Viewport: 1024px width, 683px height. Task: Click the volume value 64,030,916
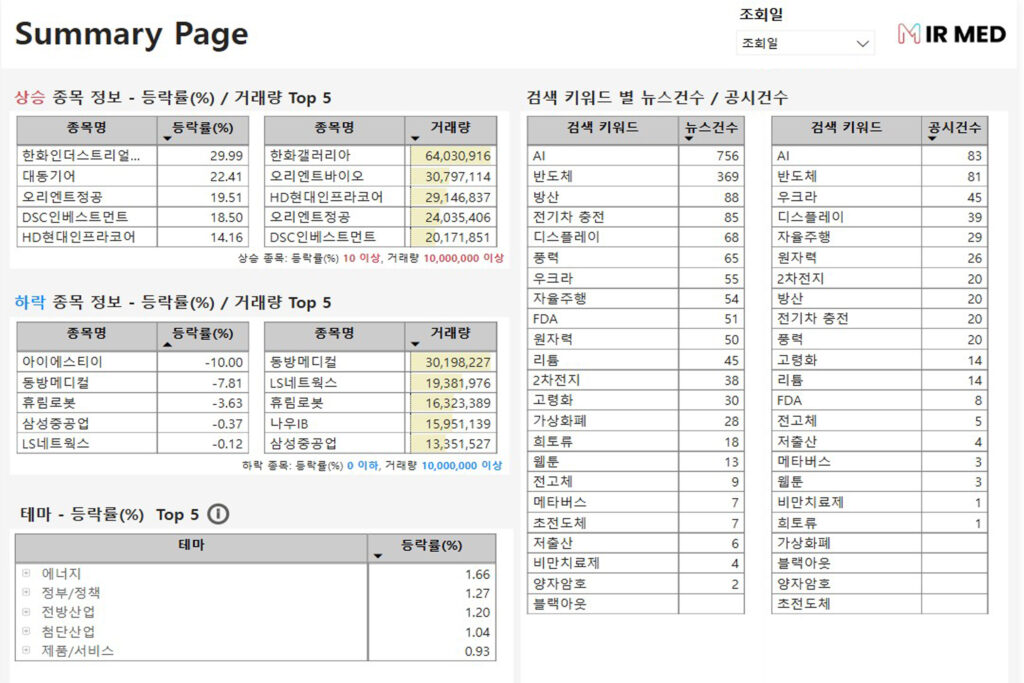[457, 156]
